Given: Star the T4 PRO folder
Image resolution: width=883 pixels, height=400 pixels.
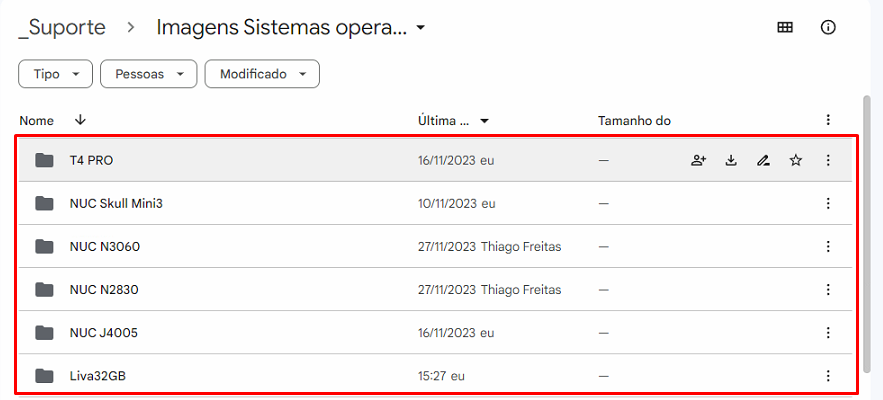Looking at the screenshot, I should click(795, 161).
